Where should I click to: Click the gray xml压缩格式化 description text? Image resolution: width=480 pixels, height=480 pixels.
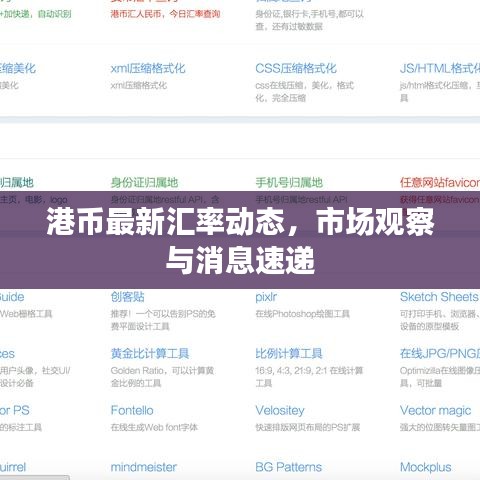pos(139,86)
